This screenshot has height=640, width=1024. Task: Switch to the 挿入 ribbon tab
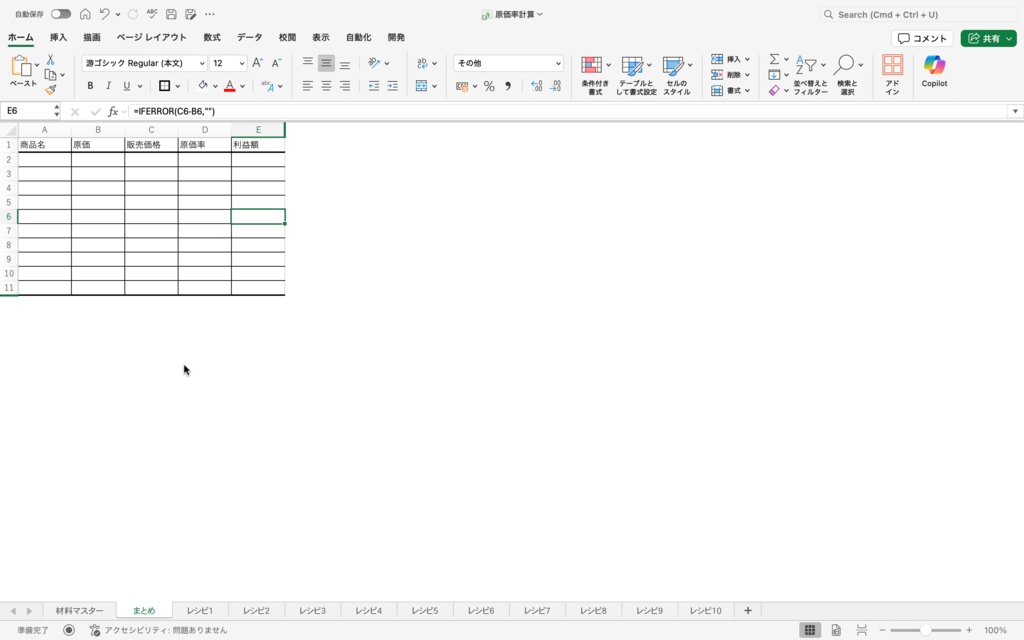click(58, 37)
